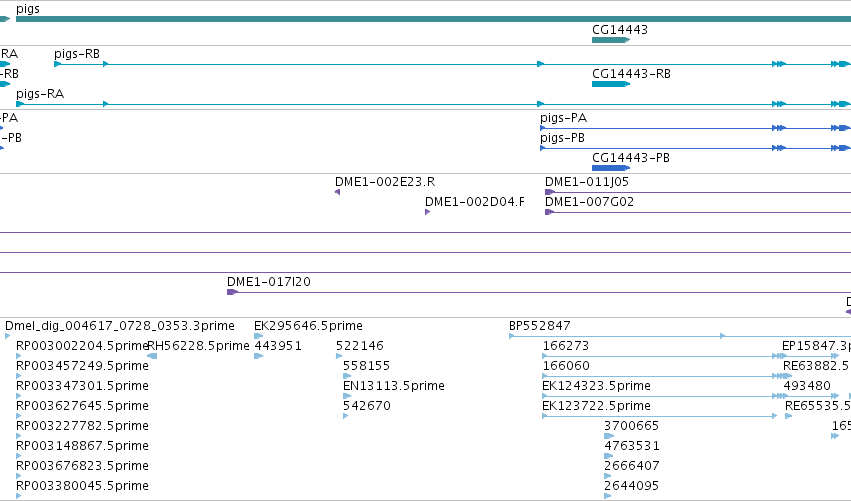This screenshot has width=851, height=501.
Task: Select the RP003002204.5prime EST label
Action: (82, 346)
